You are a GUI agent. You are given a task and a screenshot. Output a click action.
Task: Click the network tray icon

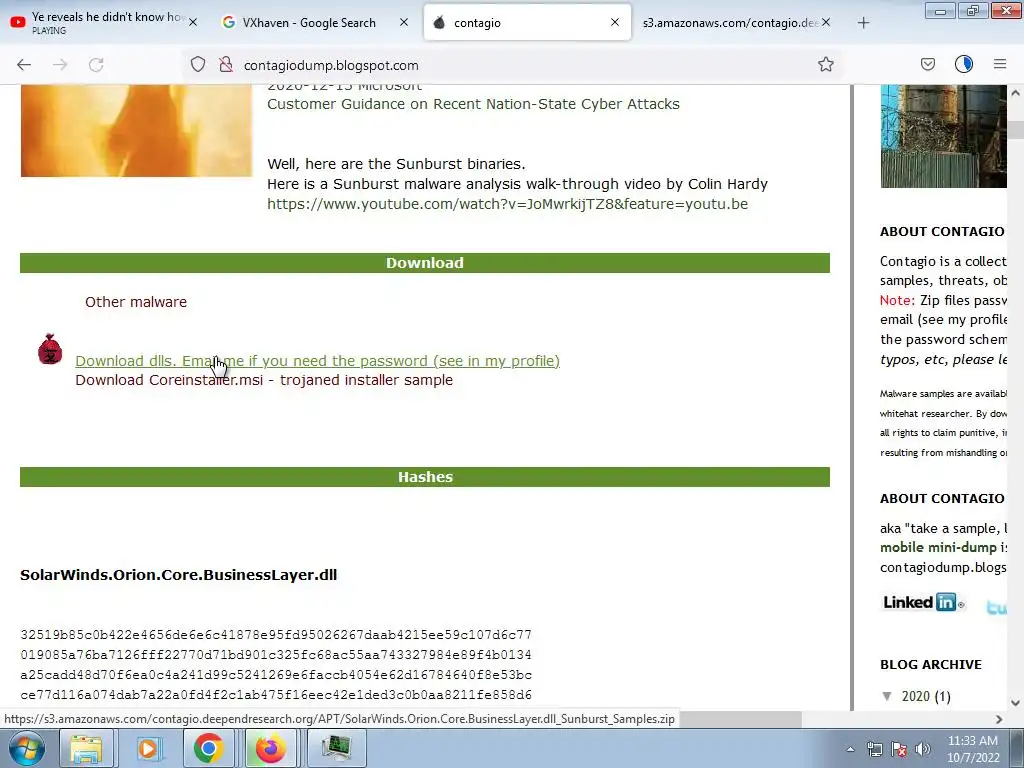pyautogui.click(x=874, y=750)
